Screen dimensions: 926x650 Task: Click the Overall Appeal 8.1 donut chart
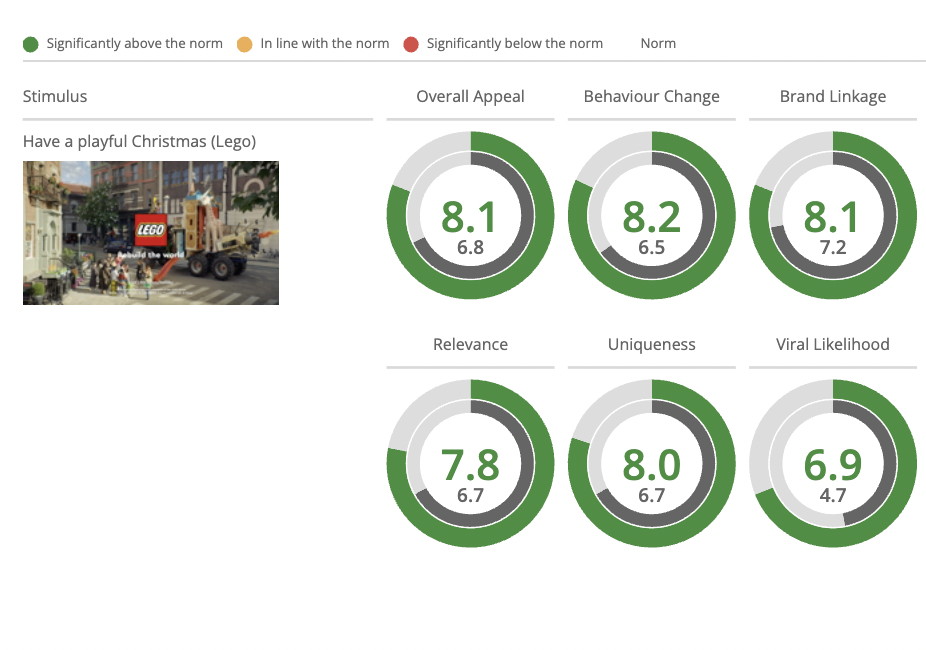point(470,215)
